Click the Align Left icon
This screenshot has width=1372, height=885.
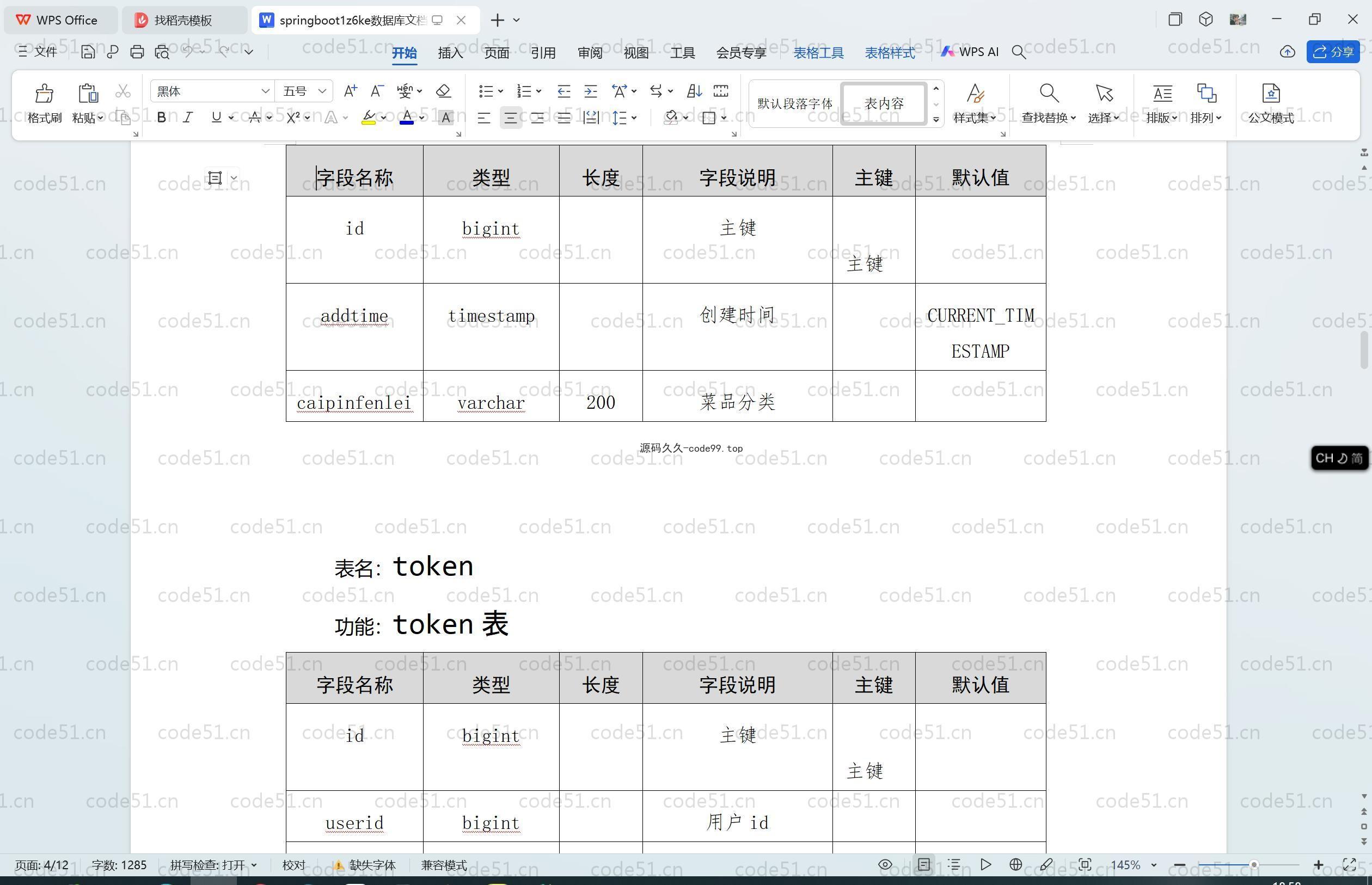click(x=484, y=118)
